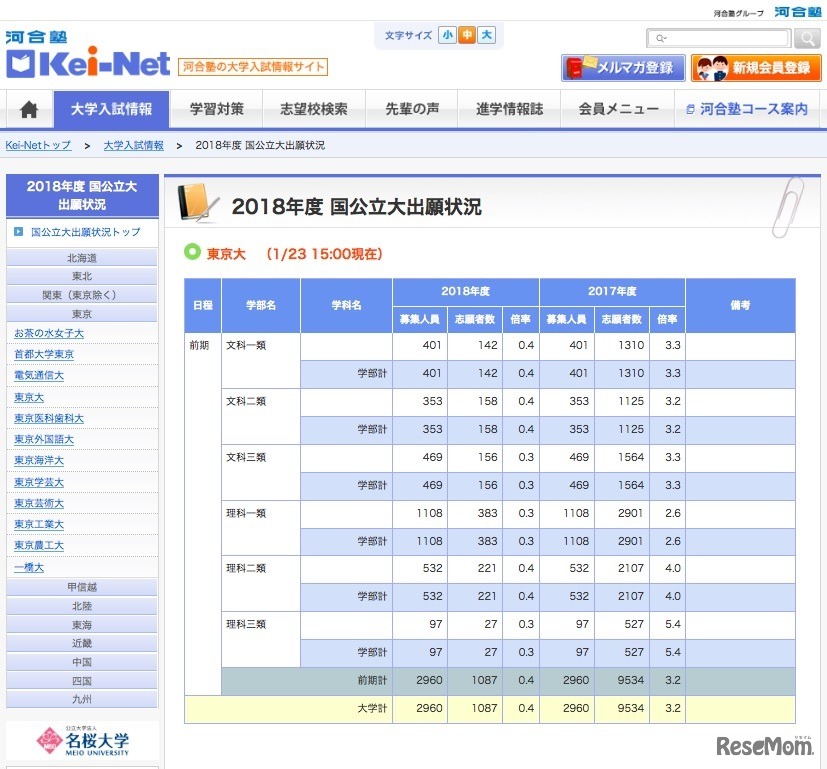Click the search magnifier icon

[806, 37]
